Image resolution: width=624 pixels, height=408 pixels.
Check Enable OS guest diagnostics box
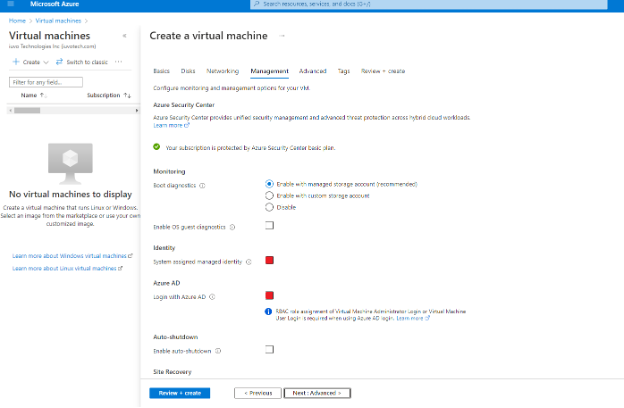point(269,225)
